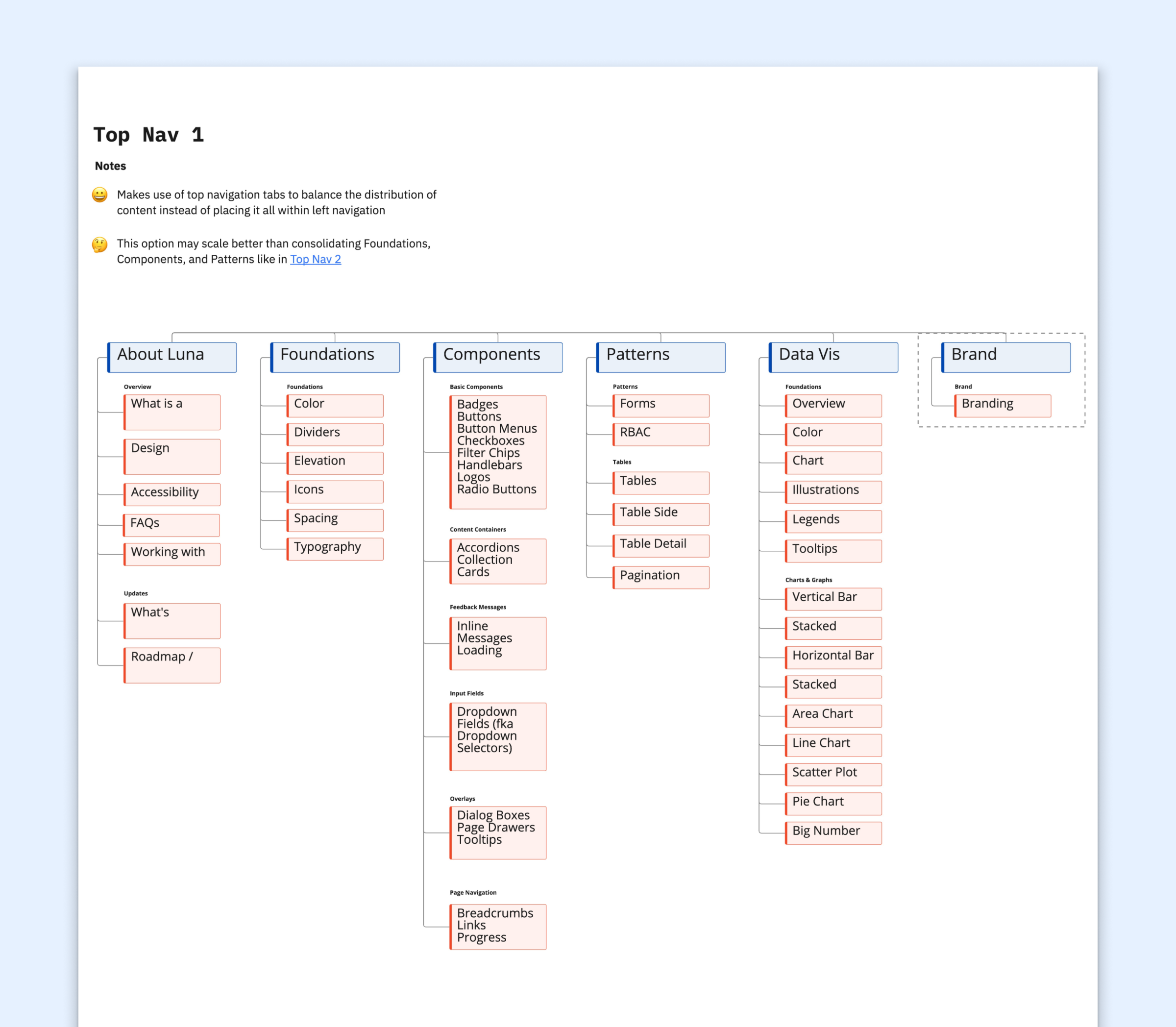
Task: Click the Patterns header box
Action: [x=661, y=357]
